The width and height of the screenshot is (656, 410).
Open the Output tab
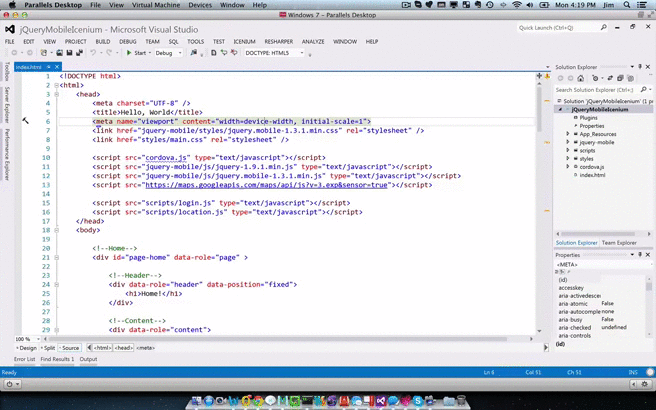[88, 359]
